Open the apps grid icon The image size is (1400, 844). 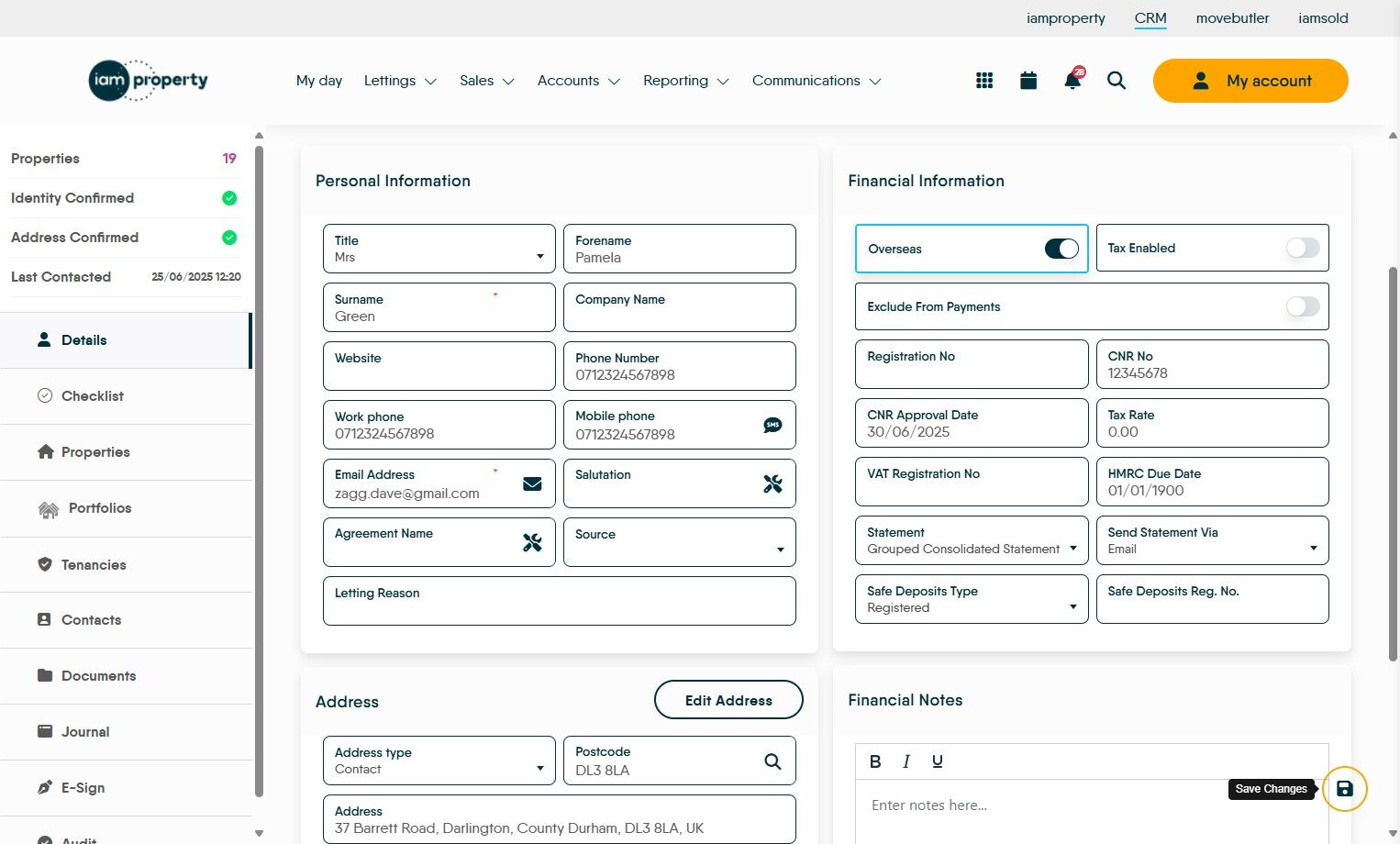(984, 81)
